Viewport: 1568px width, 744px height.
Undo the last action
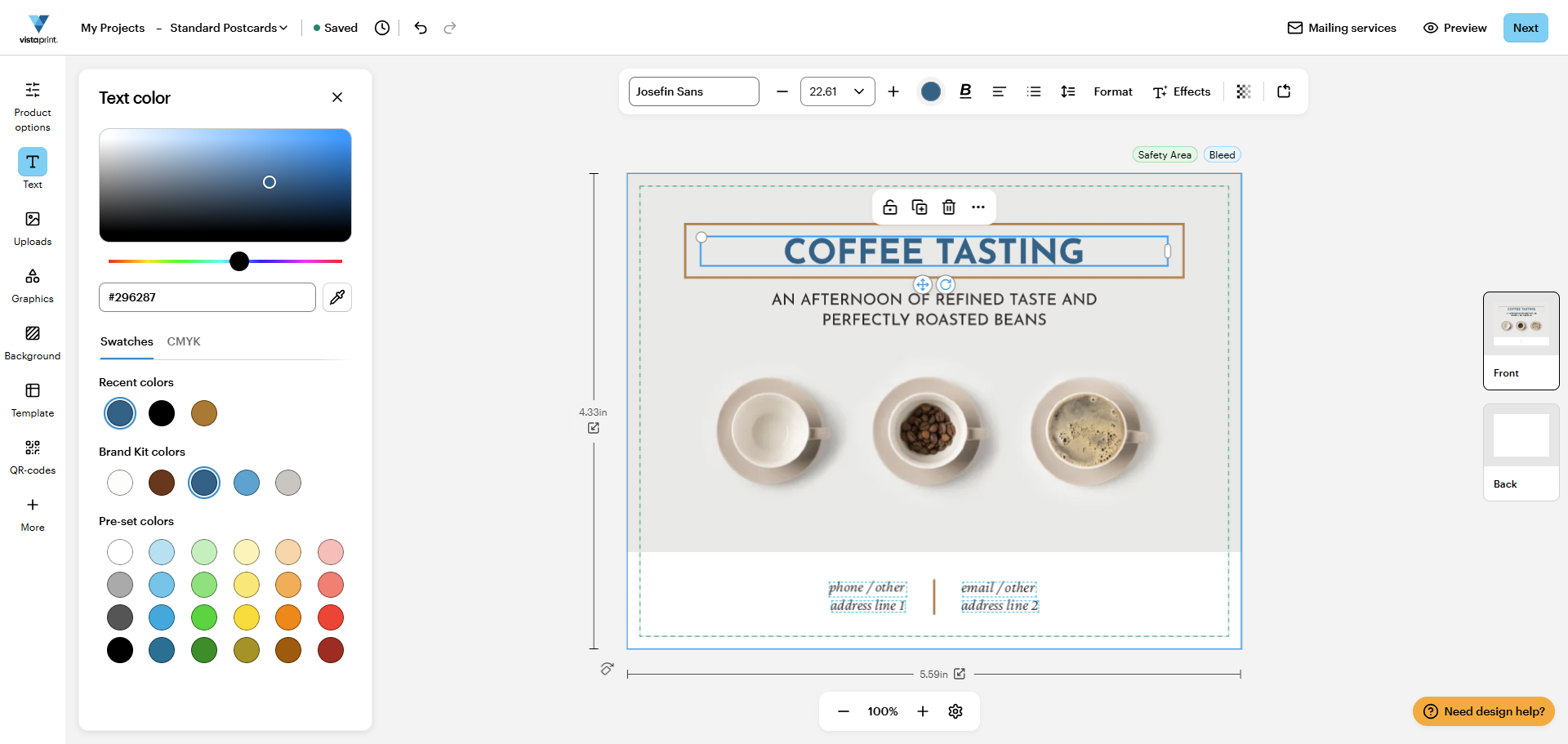point(421,28)
